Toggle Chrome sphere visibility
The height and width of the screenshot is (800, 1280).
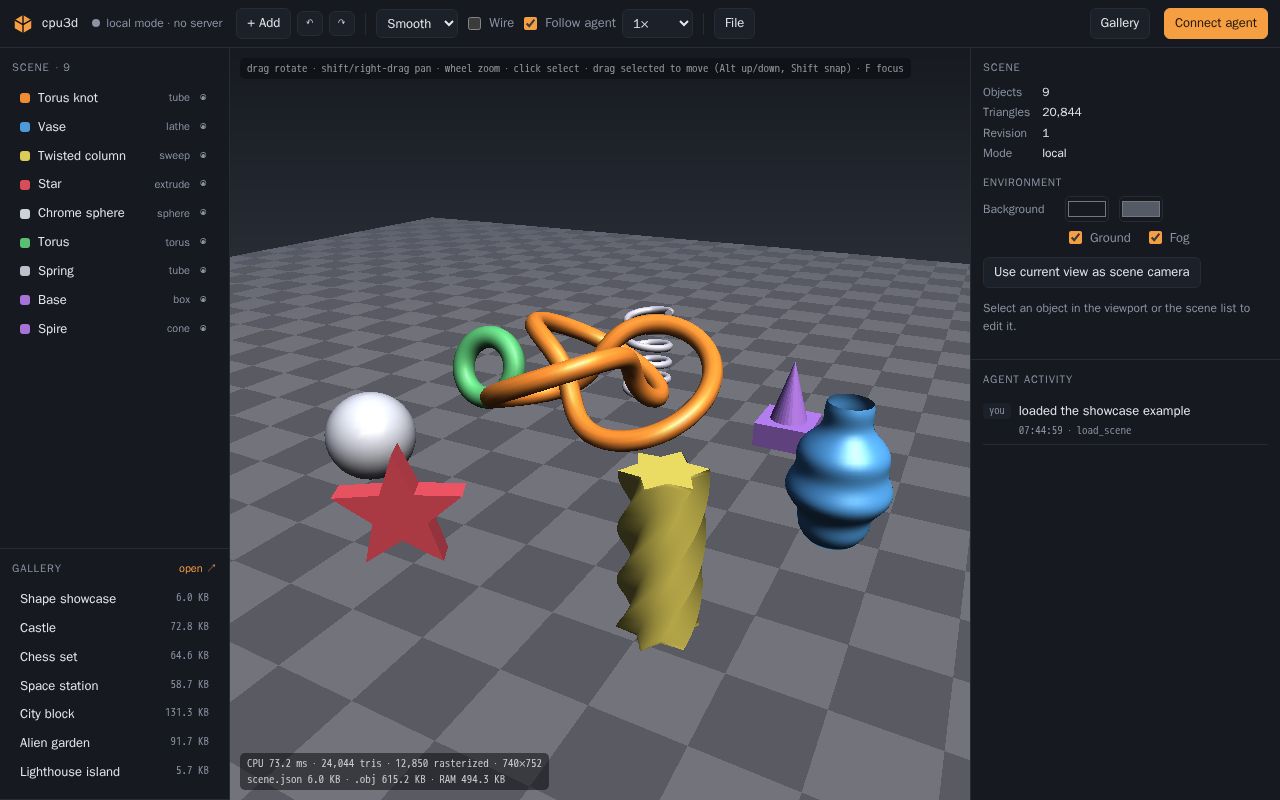[x=203, y=213]
